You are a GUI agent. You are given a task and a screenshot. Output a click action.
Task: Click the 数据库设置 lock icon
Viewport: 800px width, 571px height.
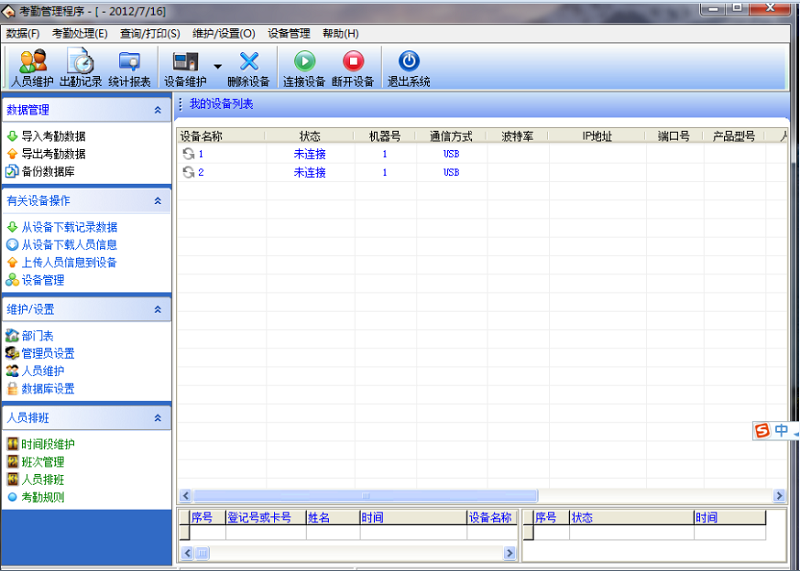[12, 389]
